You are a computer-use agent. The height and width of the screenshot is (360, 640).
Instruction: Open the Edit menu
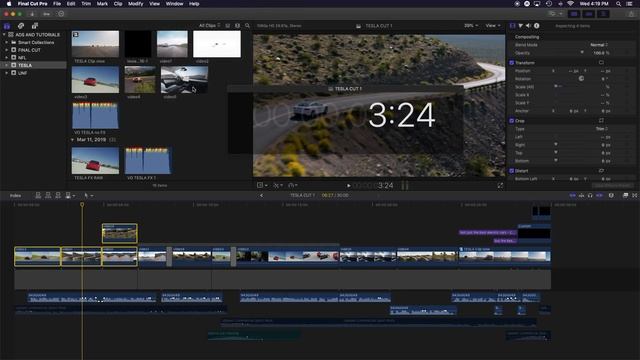[71, 4]
